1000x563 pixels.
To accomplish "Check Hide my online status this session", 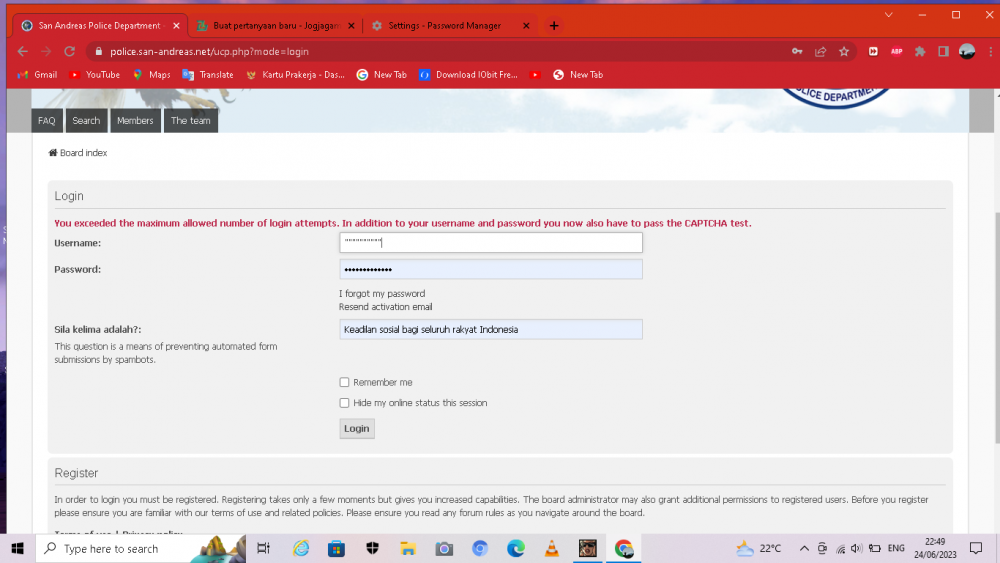I will 344,403.
